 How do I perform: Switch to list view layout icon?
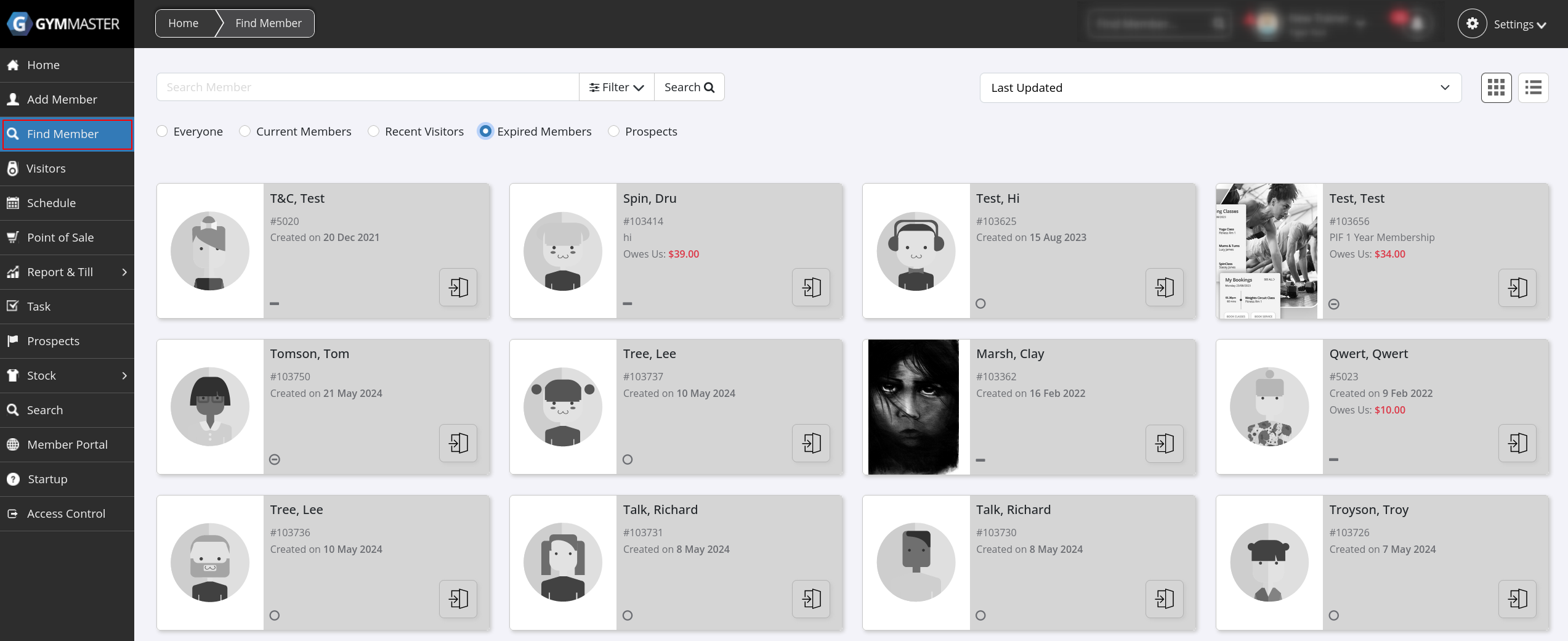point(1533,88)
